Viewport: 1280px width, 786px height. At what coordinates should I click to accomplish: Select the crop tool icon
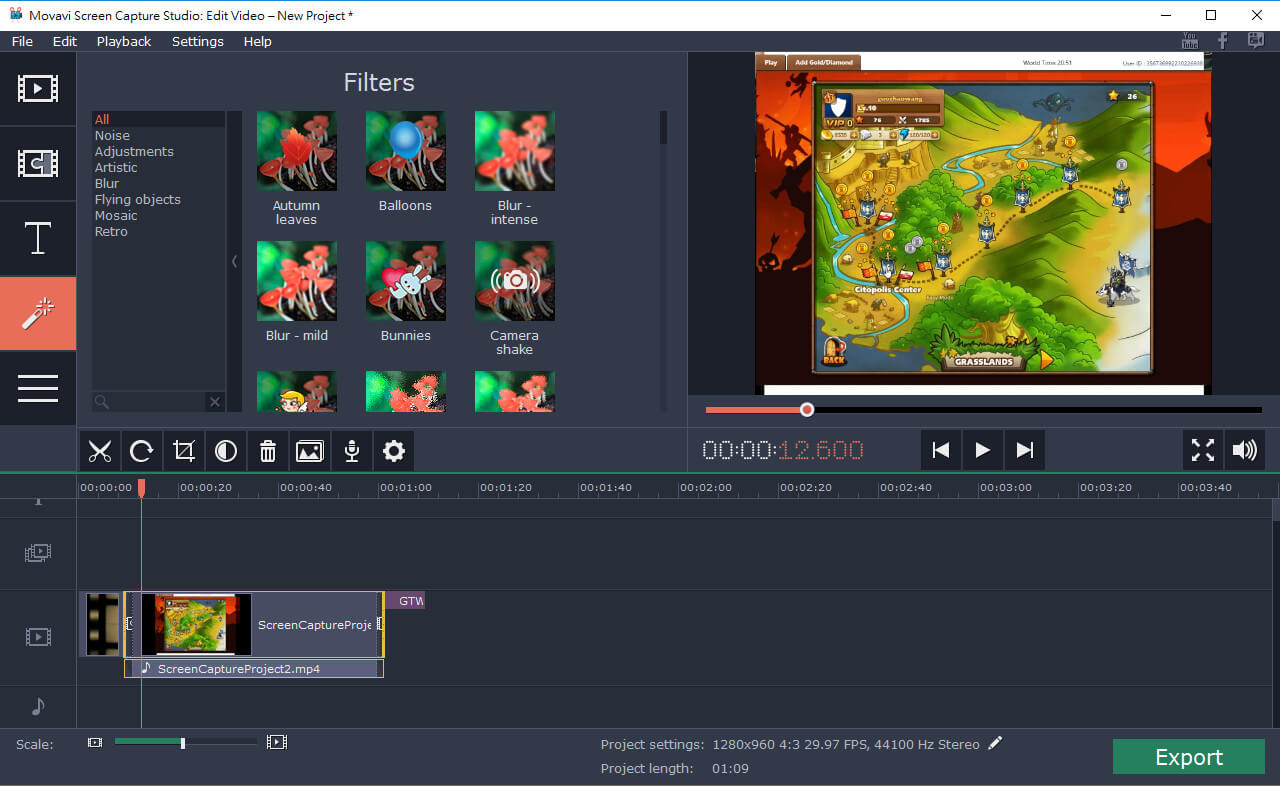[x=184, y=451]
